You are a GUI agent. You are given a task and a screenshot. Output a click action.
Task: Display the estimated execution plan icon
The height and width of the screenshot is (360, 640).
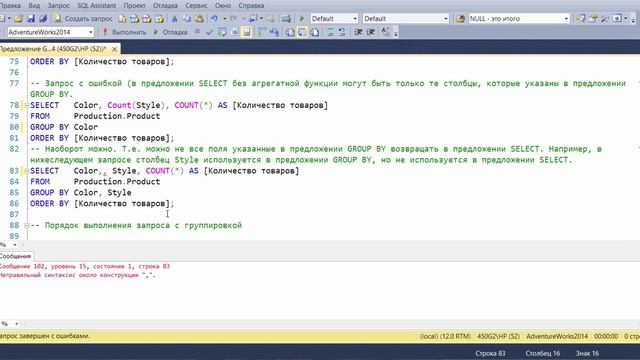(x=222, y=32)
